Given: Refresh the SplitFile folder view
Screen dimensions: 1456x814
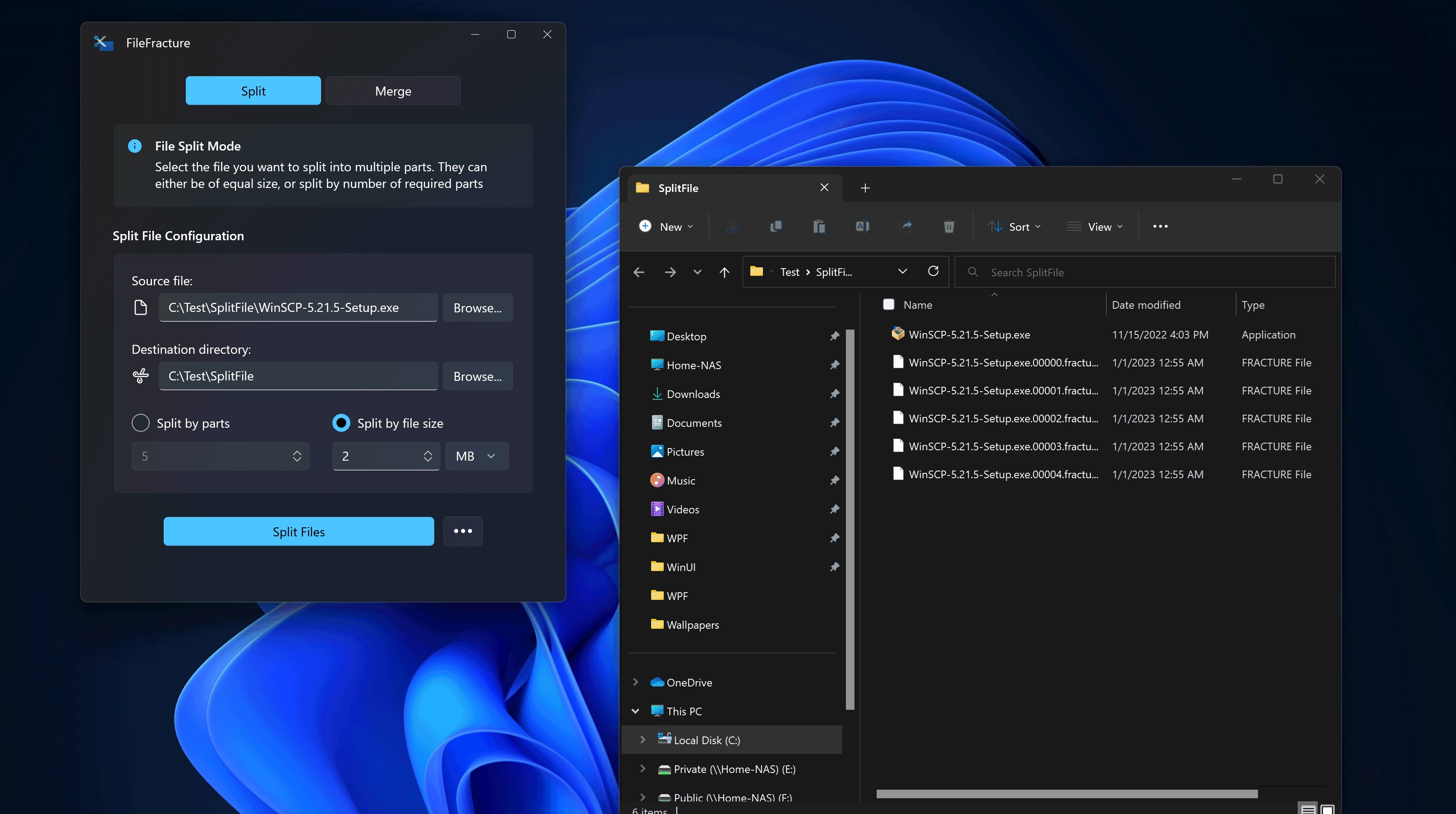Looking at the screenshot, I should (933, 272).
